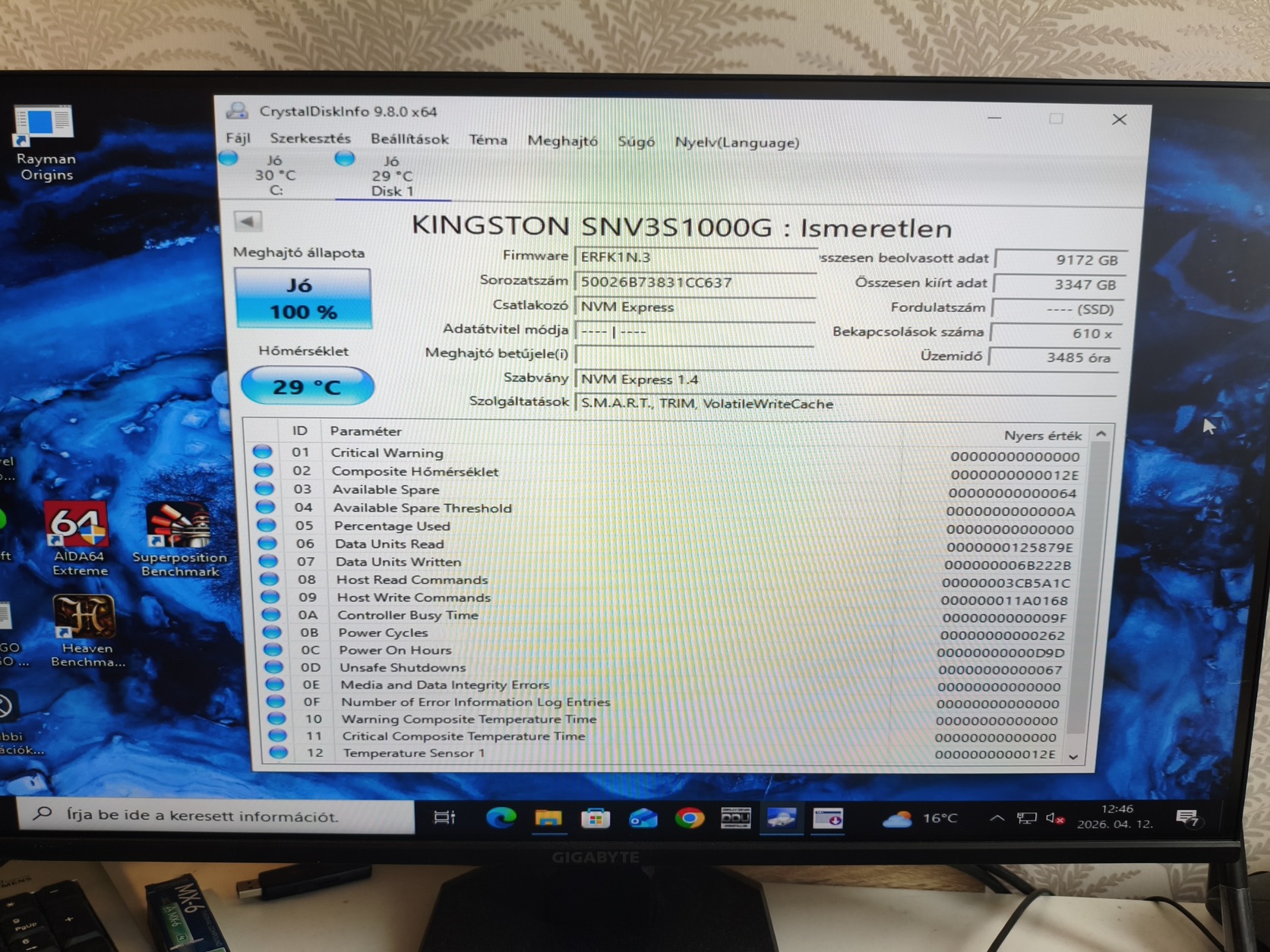Viewport: 1270px width, 952px height.
Task: Open the Rayman Origins desktop shortcut
Action: coord(46,143)
